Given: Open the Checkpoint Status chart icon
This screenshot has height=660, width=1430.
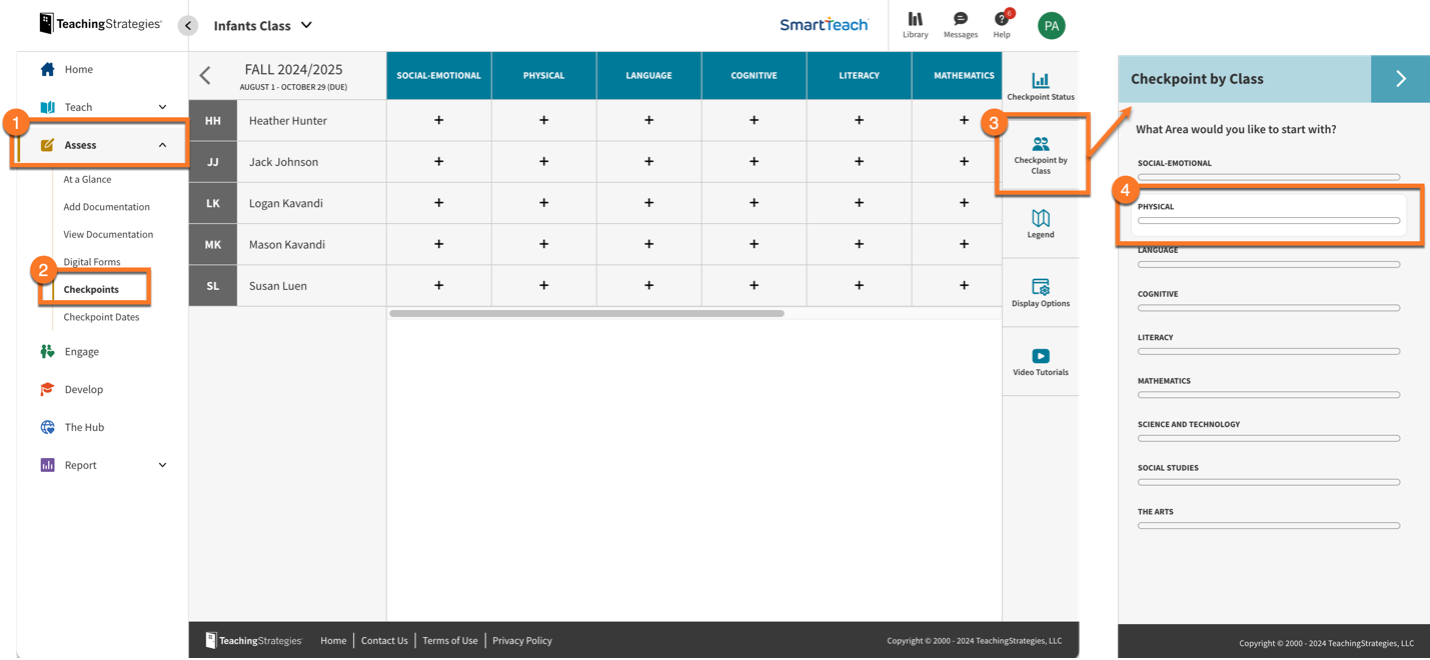Looking at the screenshot, I should (1040, 81).
